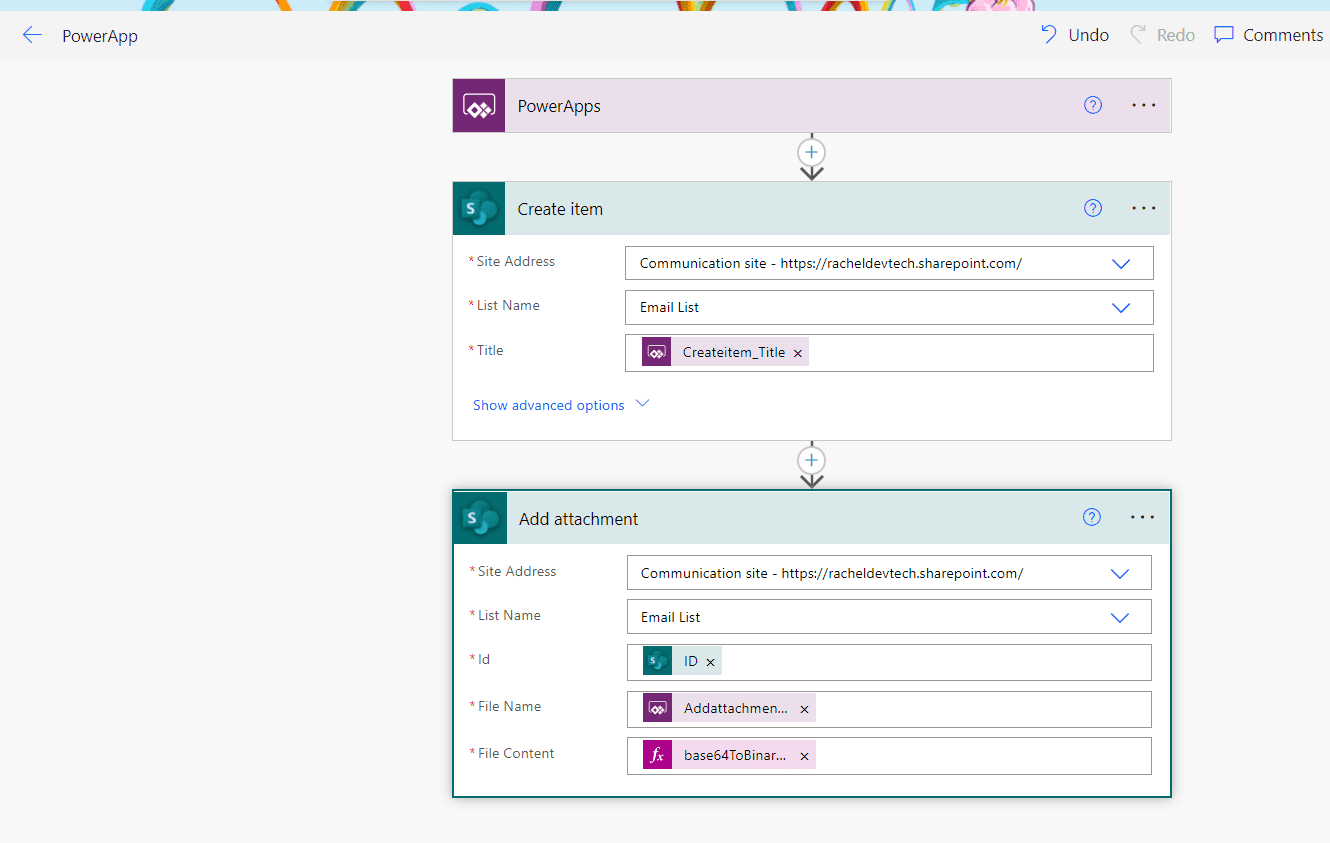Click the Undo button

pos(1075,35)
